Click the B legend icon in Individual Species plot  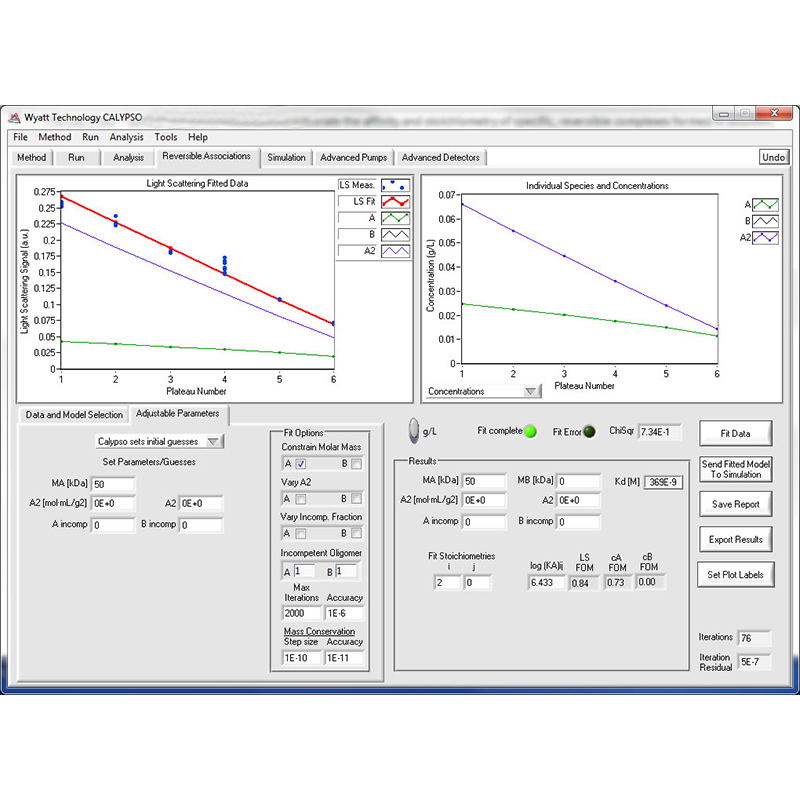pos(765,221)
